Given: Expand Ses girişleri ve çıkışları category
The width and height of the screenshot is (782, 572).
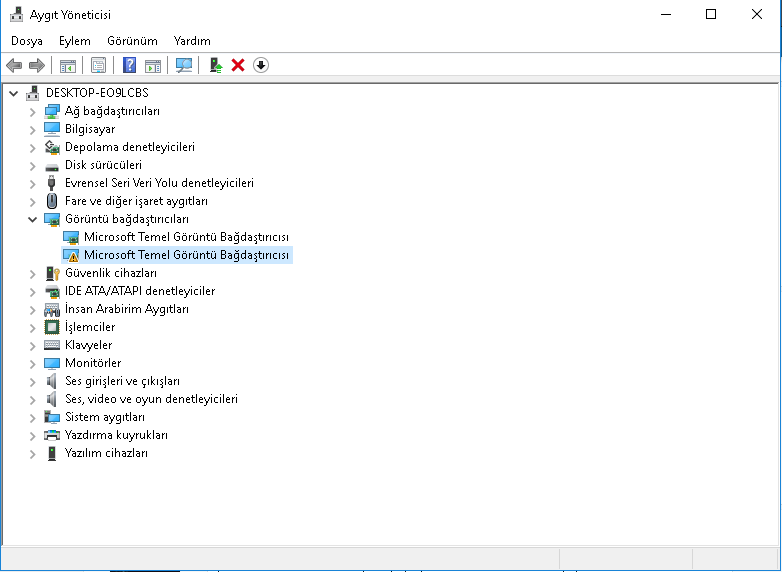Looking at the screenshot, I should pyautogui.click(x=32, y=381).
